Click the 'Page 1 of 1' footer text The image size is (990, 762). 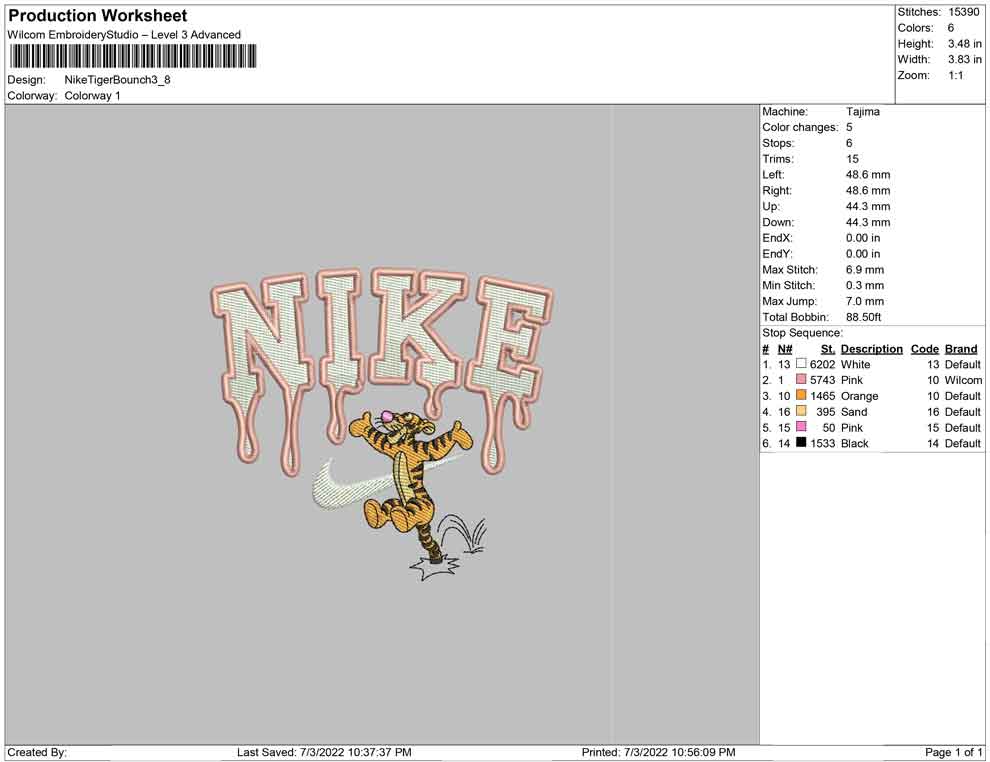tap(953, 752)
